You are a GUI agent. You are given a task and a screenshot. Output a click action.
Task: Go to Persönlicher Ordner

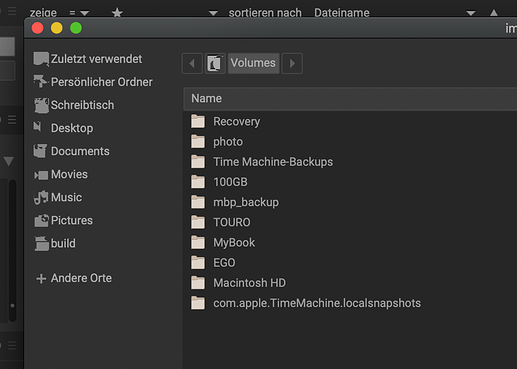93,82
